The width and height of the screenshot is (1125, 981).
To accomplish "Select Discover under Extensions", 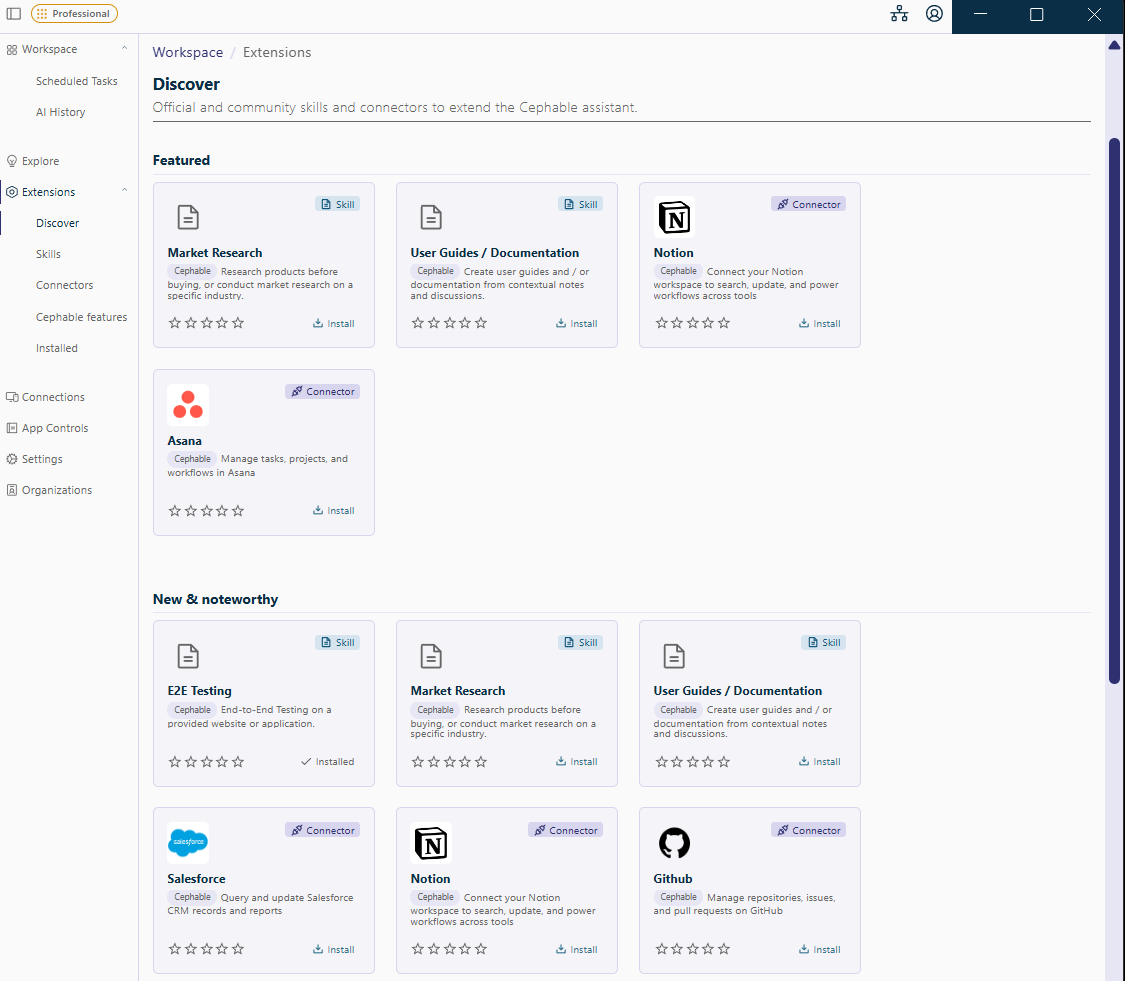I will pyautogui.click(x=57, y=223).
